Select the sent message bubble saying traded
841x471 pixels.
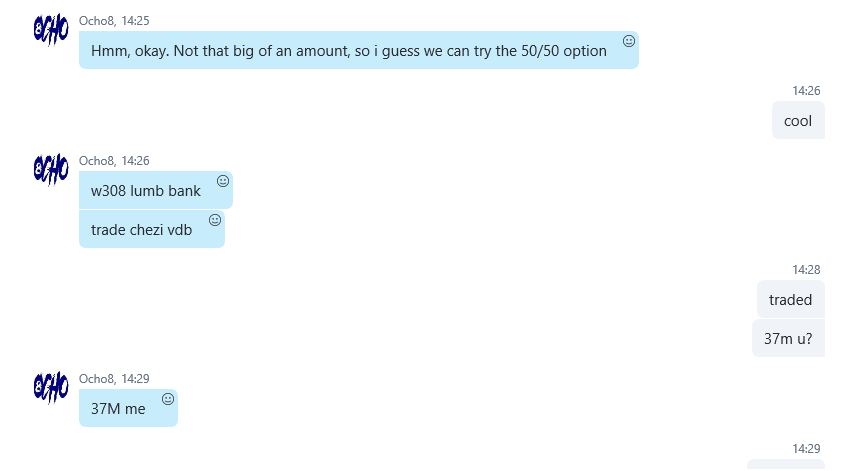(791, 299)
